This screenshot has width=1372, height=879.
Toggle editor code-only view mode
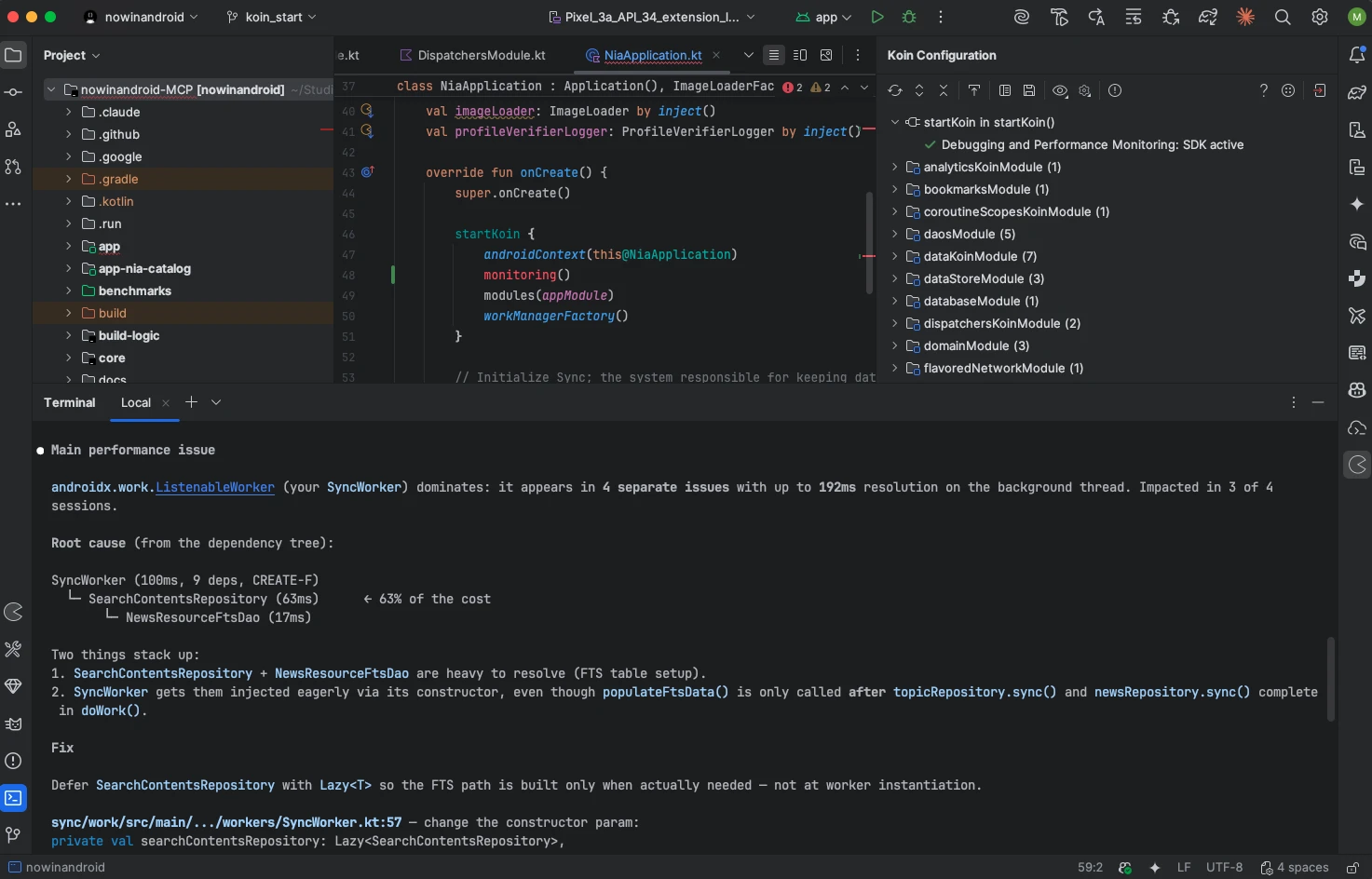click(773, 55)
